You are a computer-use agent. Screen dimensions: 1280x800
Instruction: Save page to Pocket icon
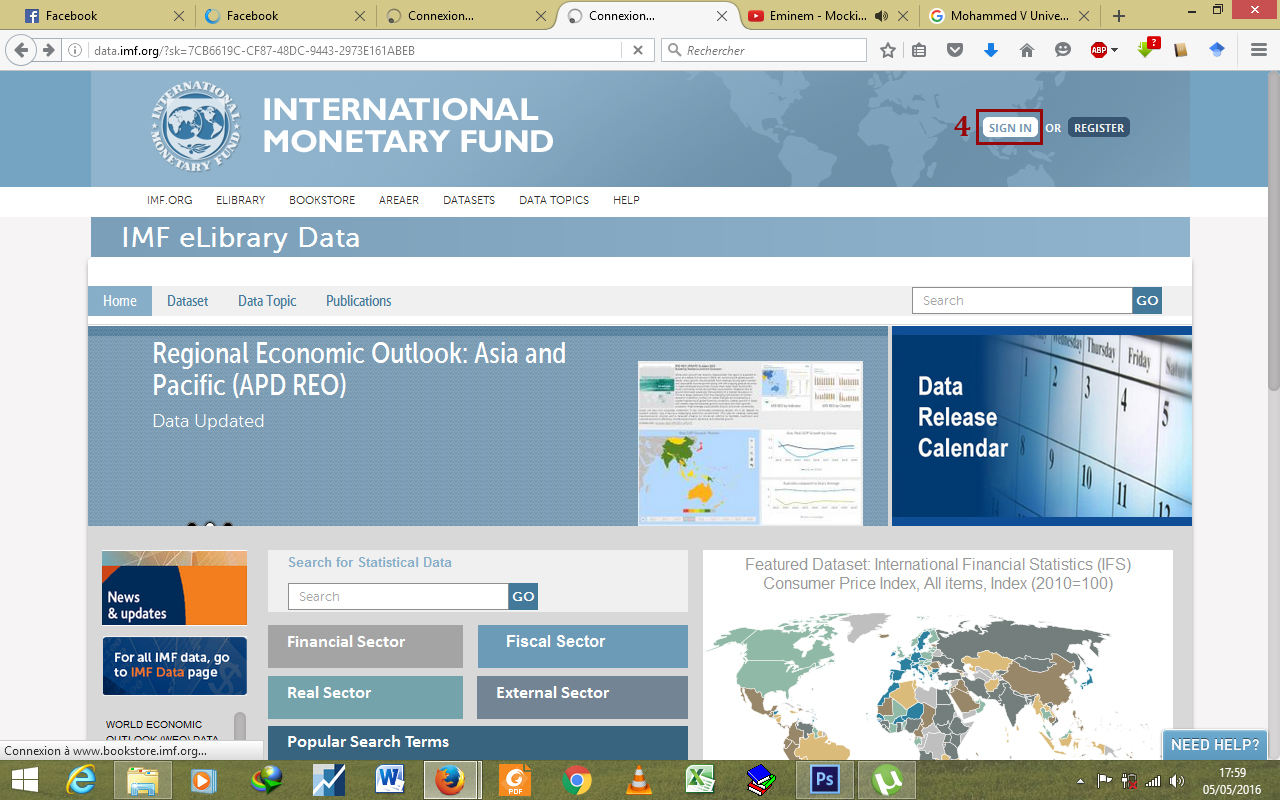pyautogui.click(x=955, y=50)
